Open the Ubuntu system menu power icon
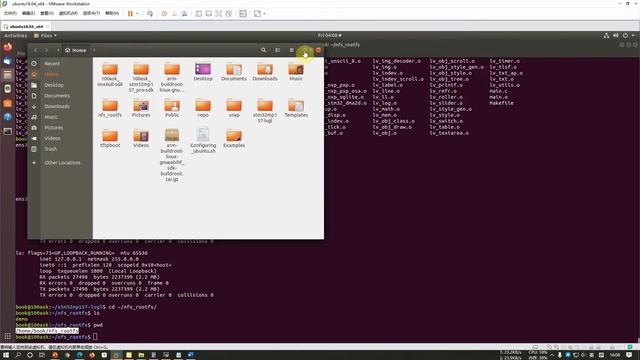This screenshot has height=360, width=640. pyautogui.click(x=625, y=36)
